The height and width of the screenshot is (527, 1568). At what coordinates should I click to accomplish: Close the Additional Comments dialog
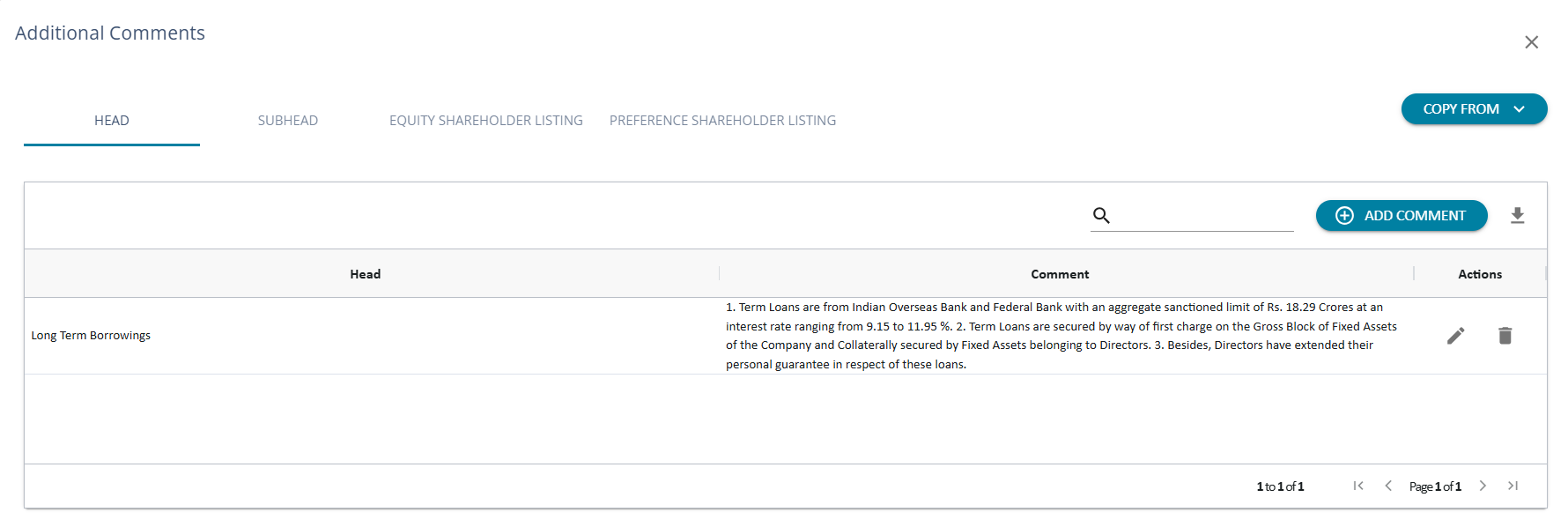[1531, 42]
